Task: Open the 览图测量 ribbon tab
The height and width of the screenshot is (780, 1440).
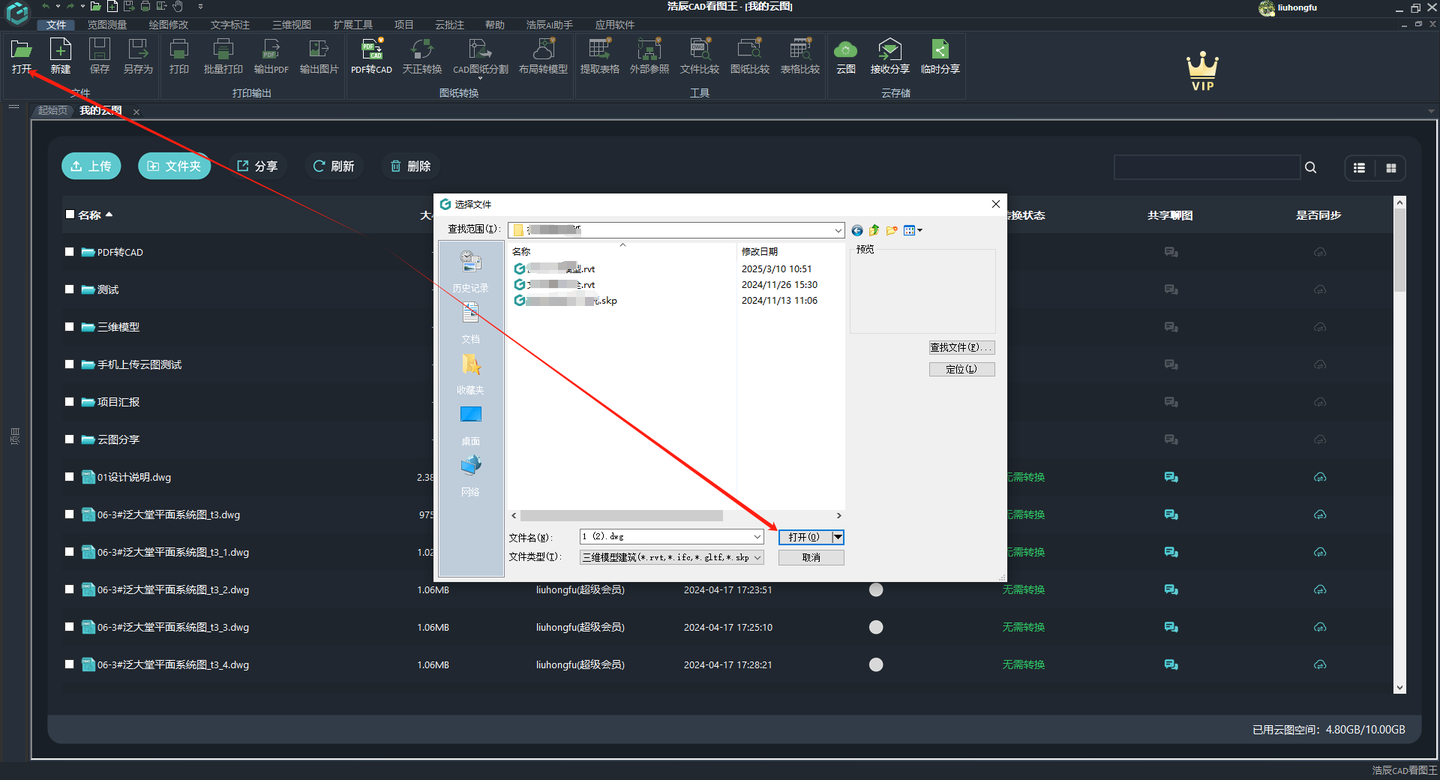Action: [107, 24]
